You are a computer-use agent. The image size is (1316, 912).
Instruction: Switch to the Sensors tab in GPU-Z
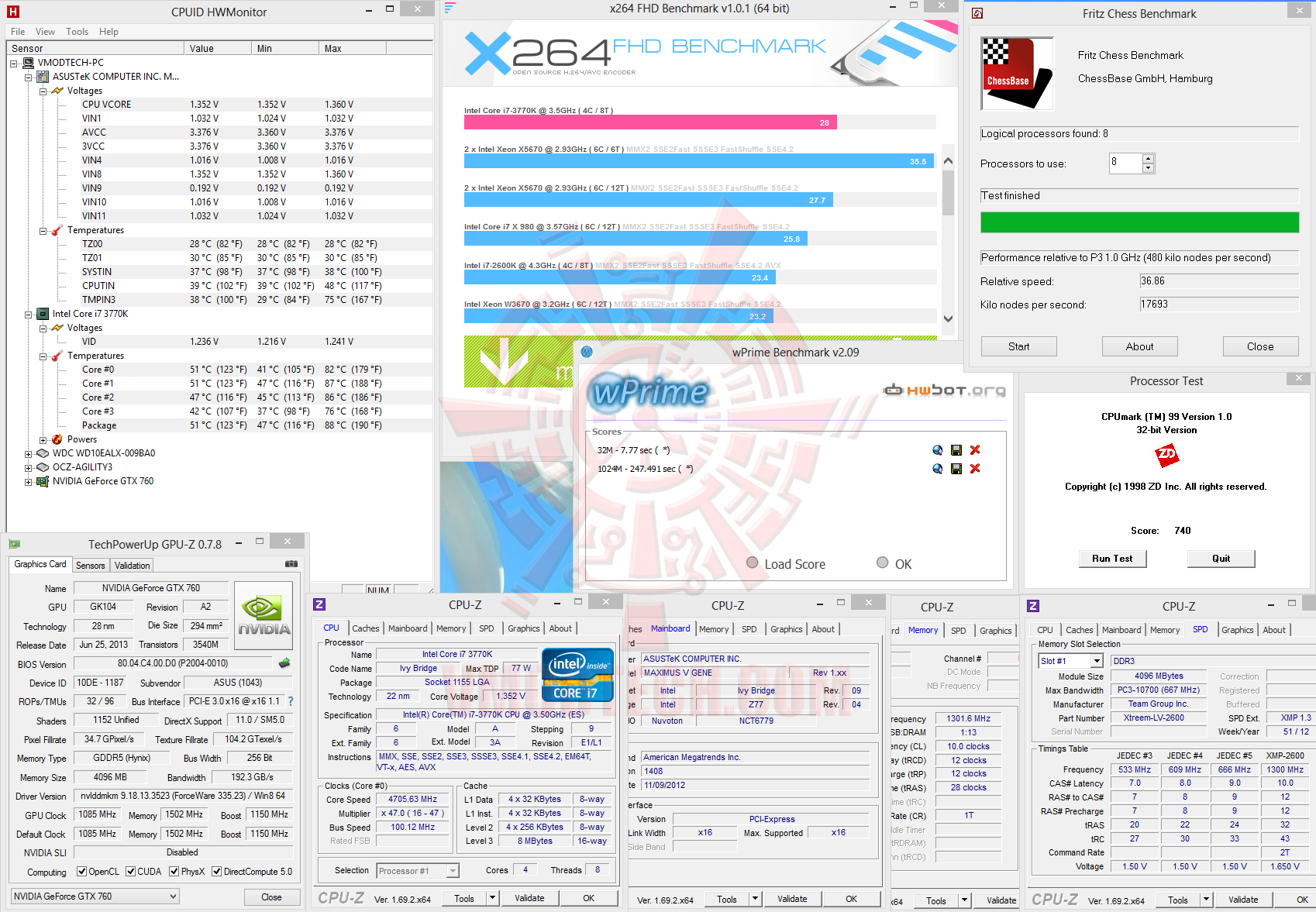click(91, 566)
